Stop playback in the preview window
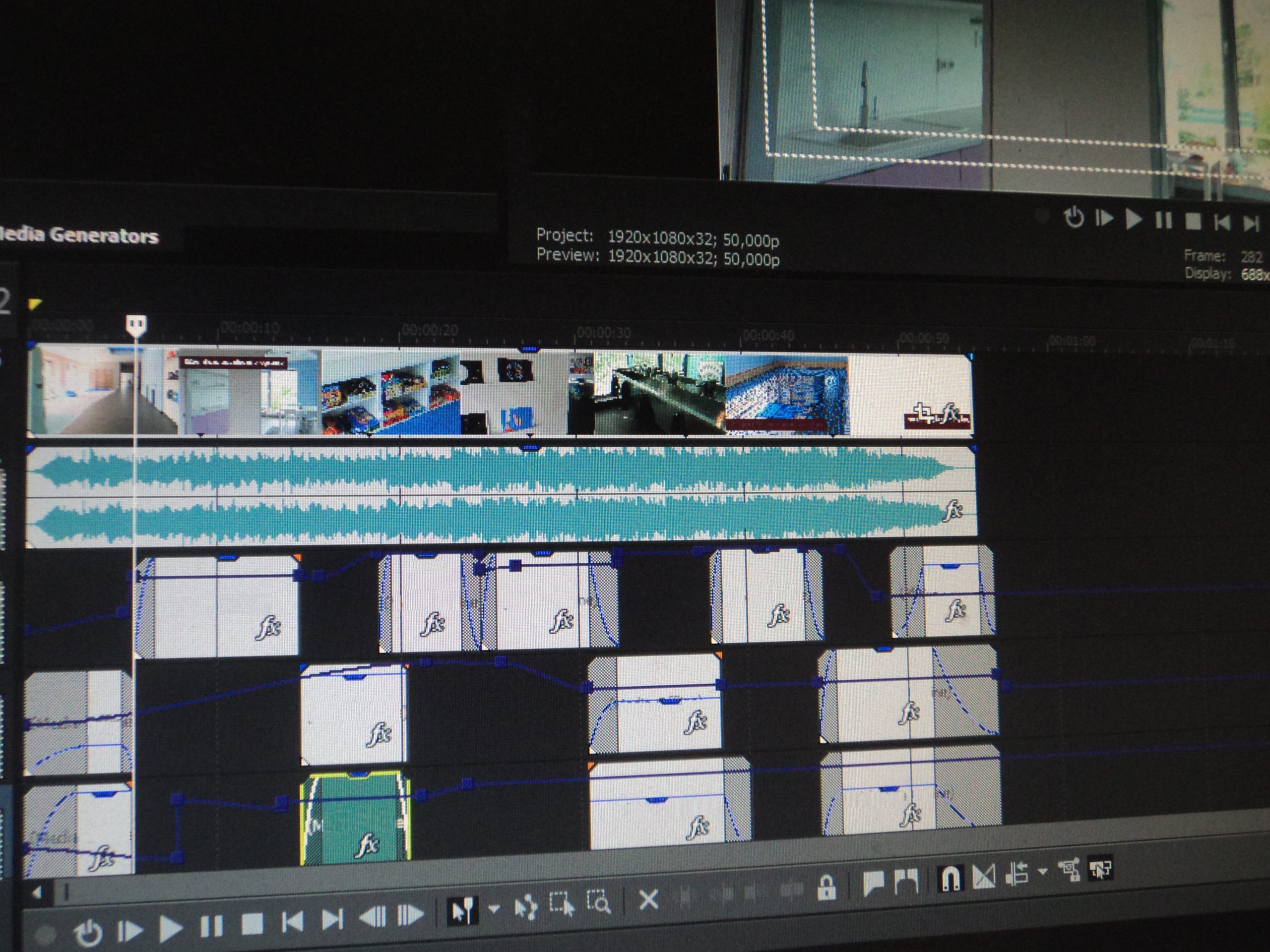Image resolution: width=1270 pixels, height=952 pixels. 1193,222
